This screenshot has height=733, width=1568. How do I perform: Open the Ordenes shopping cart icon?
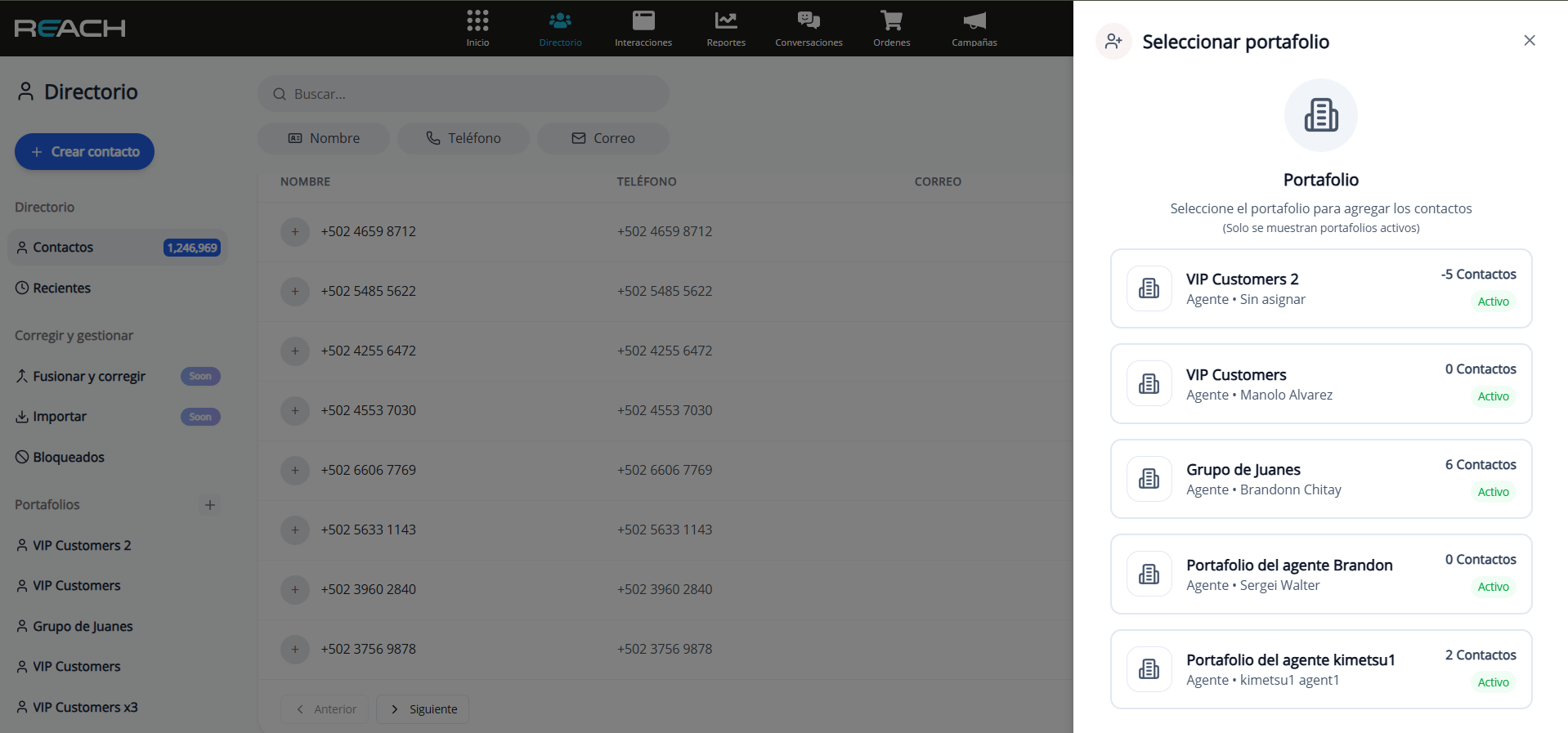(891, 21)
